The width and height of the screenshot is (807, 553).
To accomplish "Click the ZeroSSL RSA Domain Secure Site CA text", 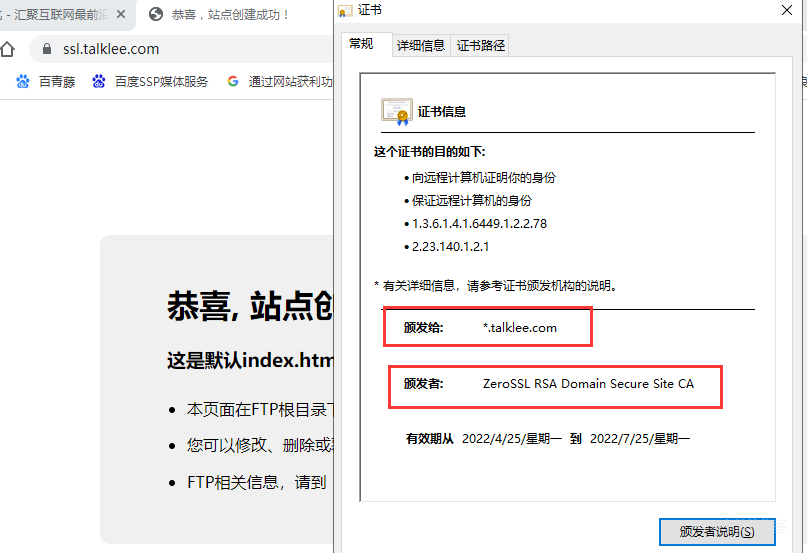I will (587, 384).
